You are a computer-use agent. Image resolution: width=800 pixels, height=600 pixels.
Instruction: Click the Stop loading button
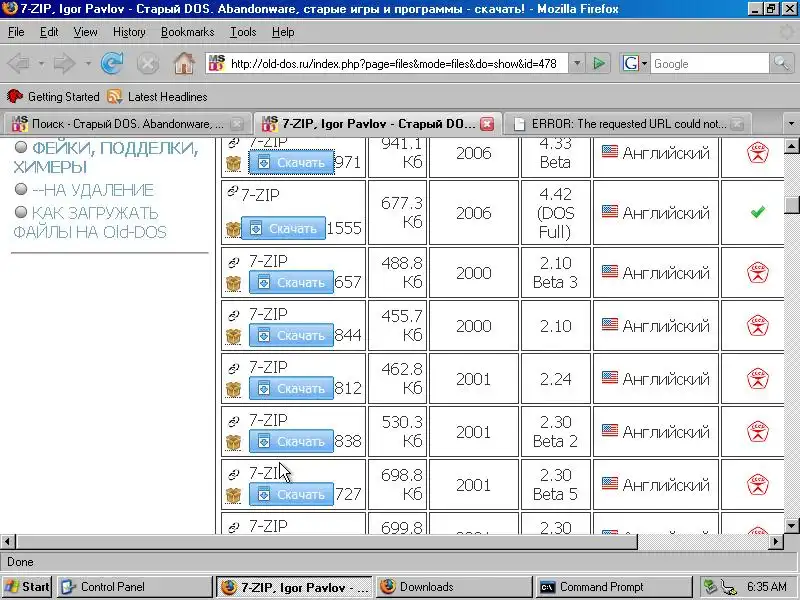pyautogui.click(x=148, y=64)
